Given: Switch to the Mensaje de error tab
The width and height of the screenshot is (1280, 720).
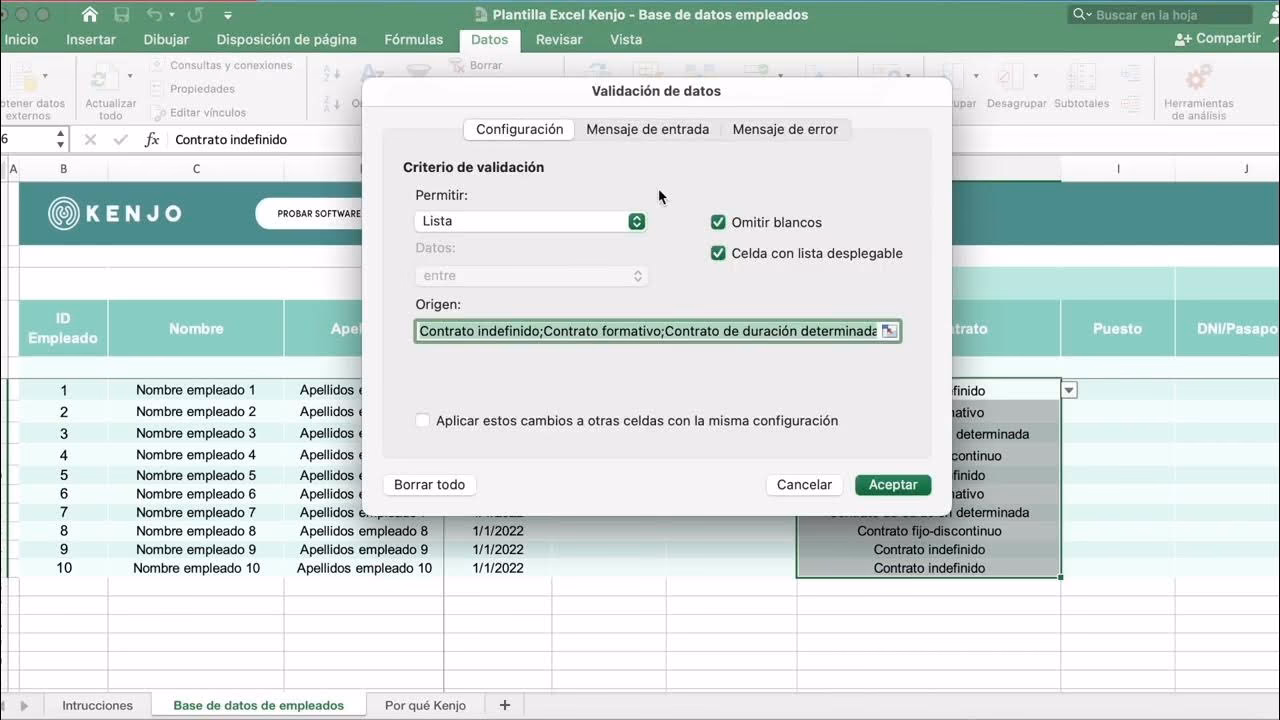Looking at the screenshot, I should coord(785,129).
